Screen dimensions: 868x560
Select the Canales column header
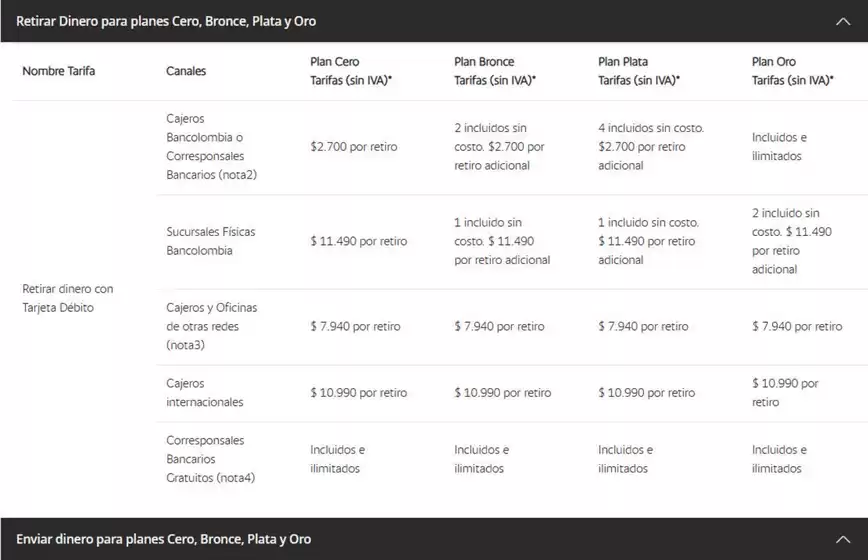click(186, 71)
